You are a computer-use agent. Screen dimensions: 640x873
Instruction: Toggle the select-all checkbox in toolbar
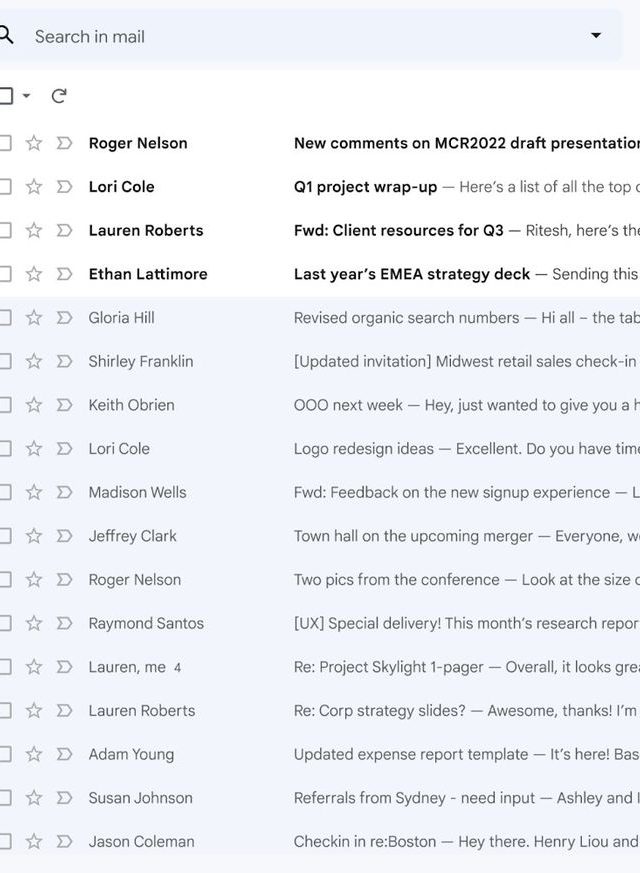pos(5,96)
